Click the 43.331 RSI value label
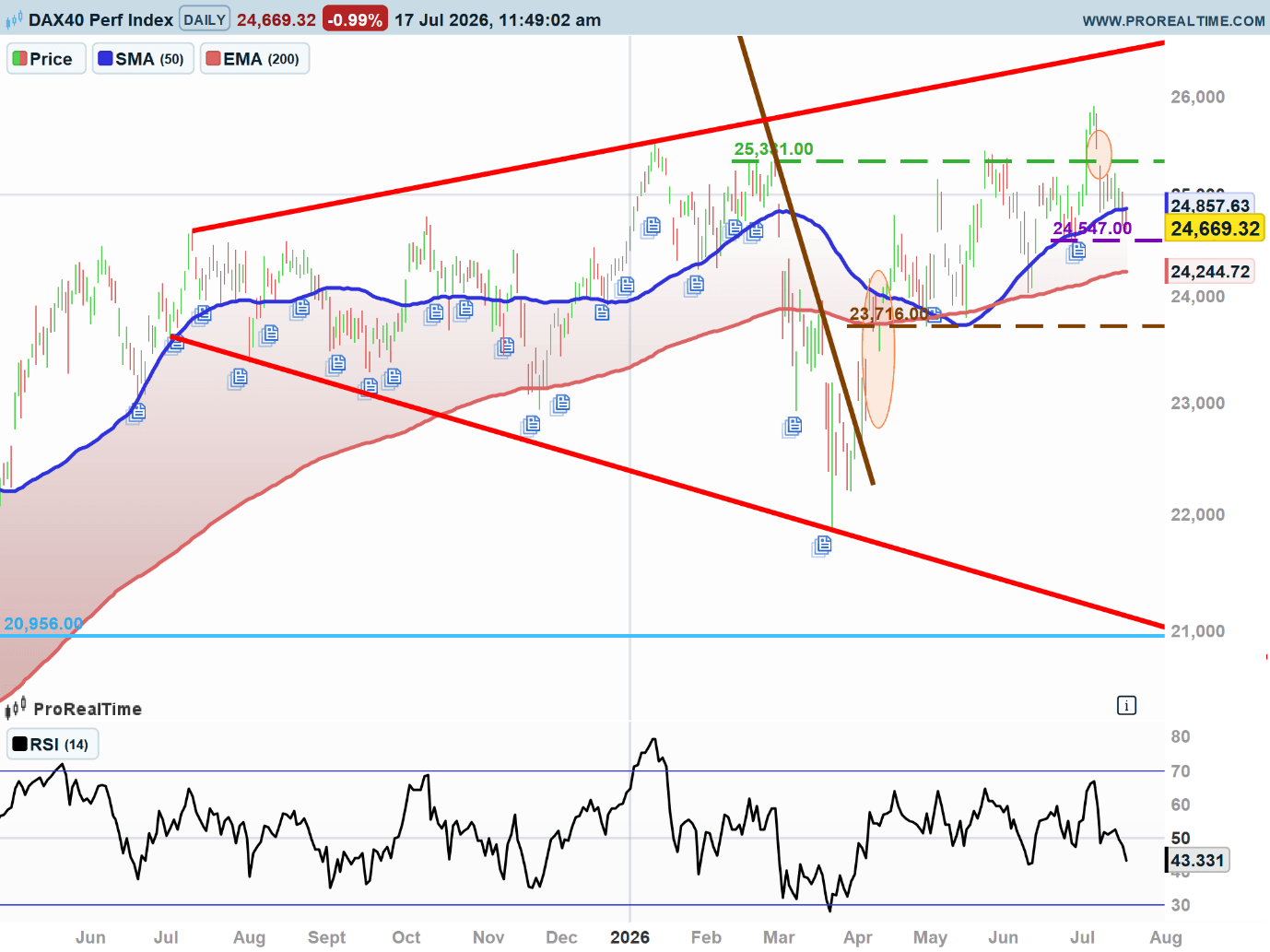 point(1197,861)
